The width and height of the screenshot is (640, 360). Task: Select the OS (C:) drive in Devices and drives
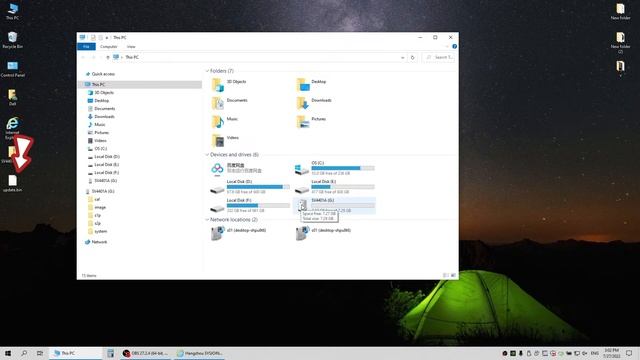(x=334, y=168)
